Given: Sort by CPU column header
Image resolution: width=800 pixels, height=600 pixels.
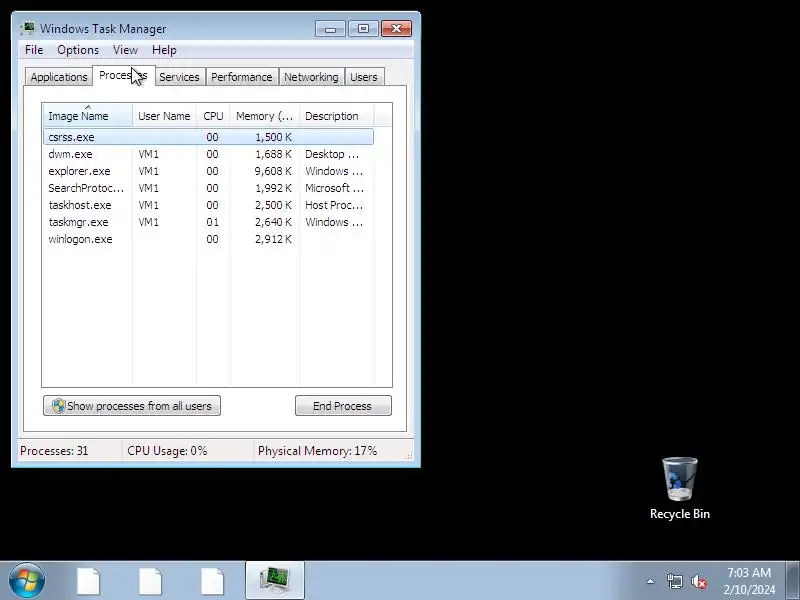Looking at the screenshot, I should click(x=213, y=116).
